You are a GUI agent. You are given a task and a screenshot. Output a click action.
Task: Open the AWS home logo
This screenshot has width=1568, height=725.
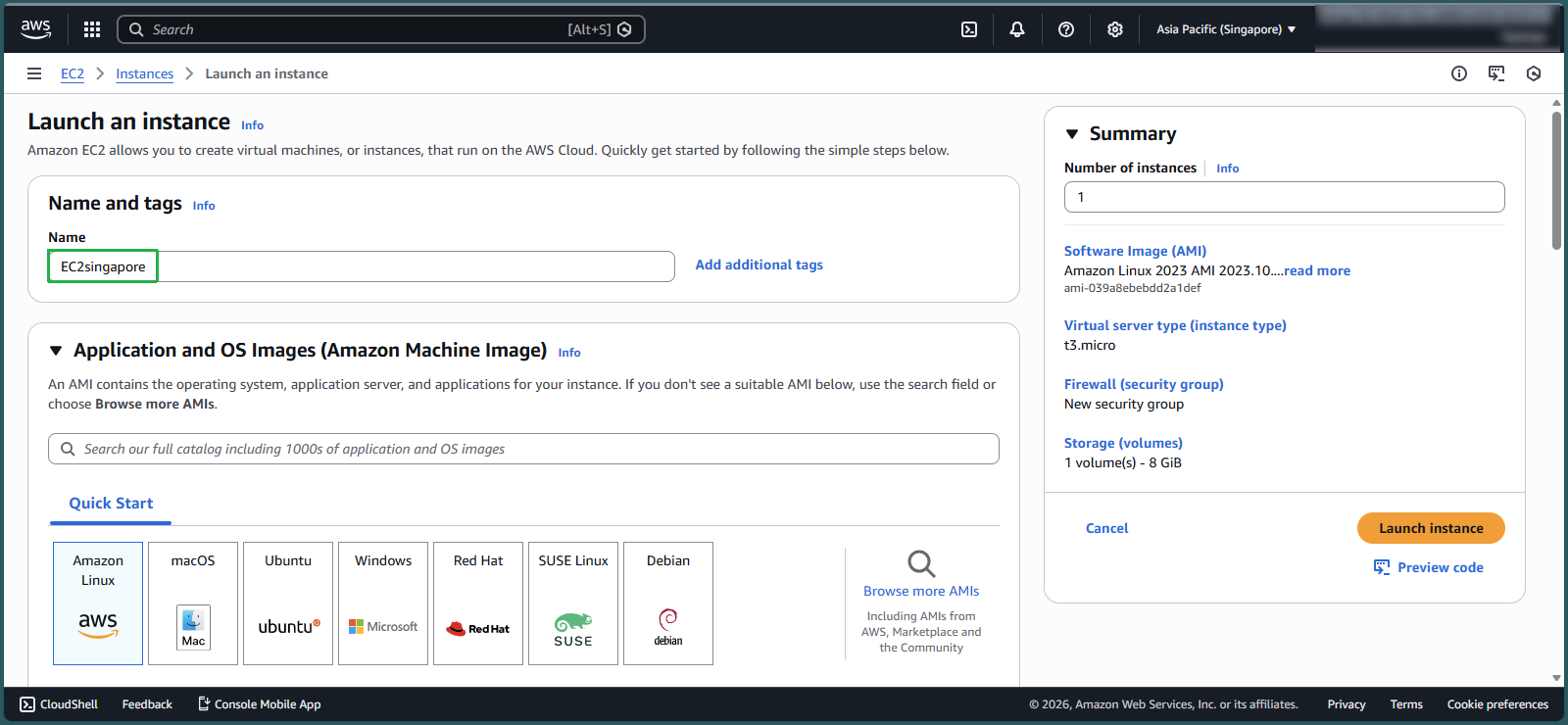36,29
